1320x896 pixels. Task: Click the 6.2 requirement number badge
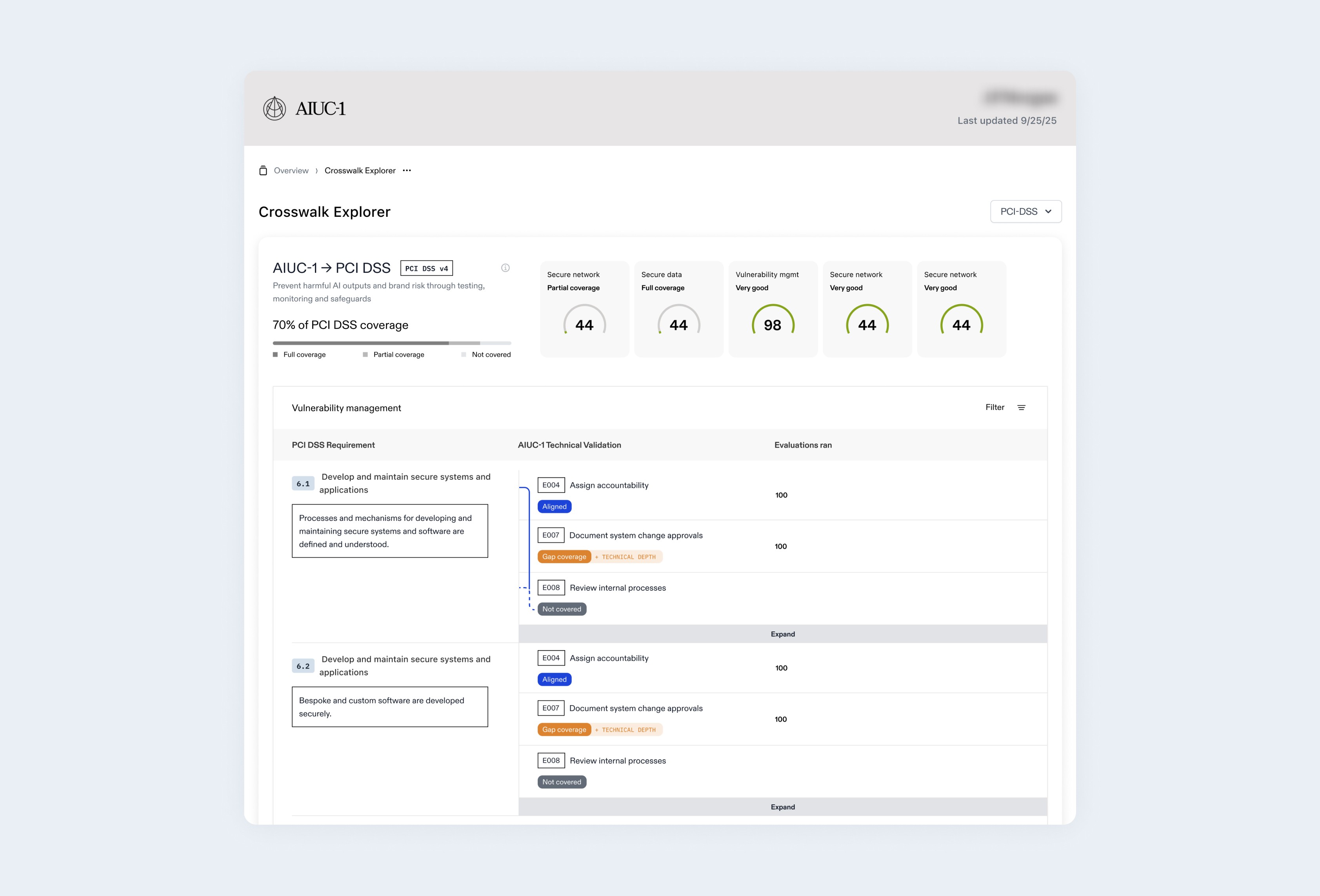[303, 666]
